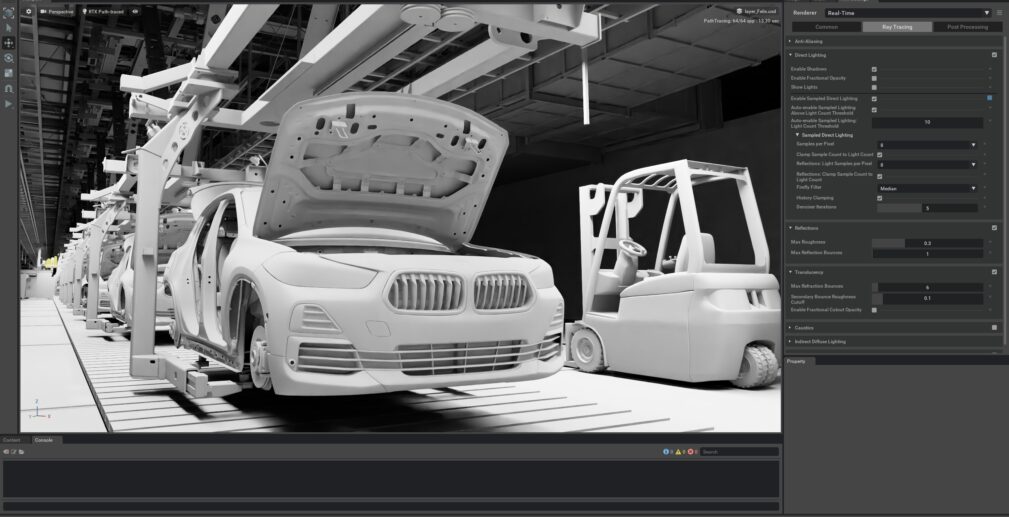Toggle Enable Shadows checkbox
This screenshot has width=1009, height=517.
click(x=874, y=69)
